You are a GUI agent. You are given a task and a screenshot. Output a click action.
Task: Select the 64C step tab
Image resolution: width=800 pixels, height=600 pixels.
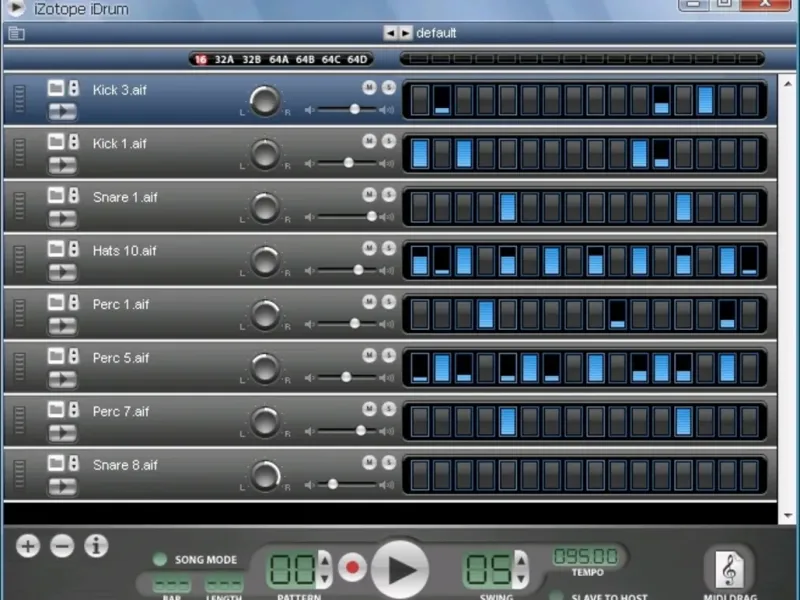(x=331, y=60)
